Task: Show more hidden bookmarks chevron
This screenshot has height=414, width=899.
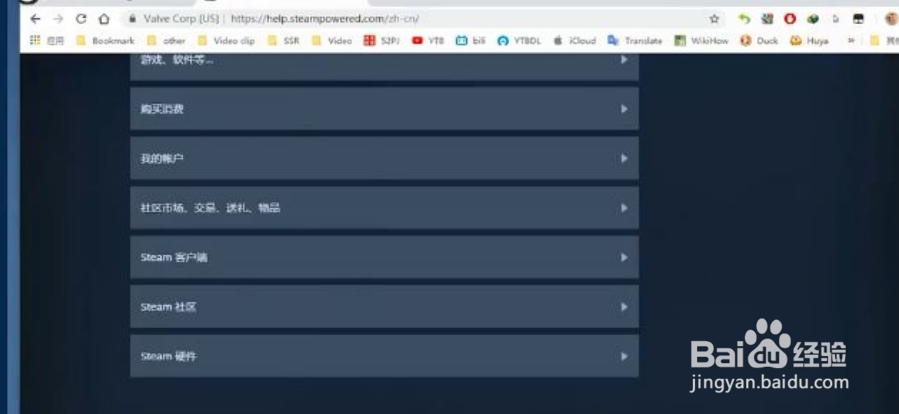Action: [x=851, y=41]
